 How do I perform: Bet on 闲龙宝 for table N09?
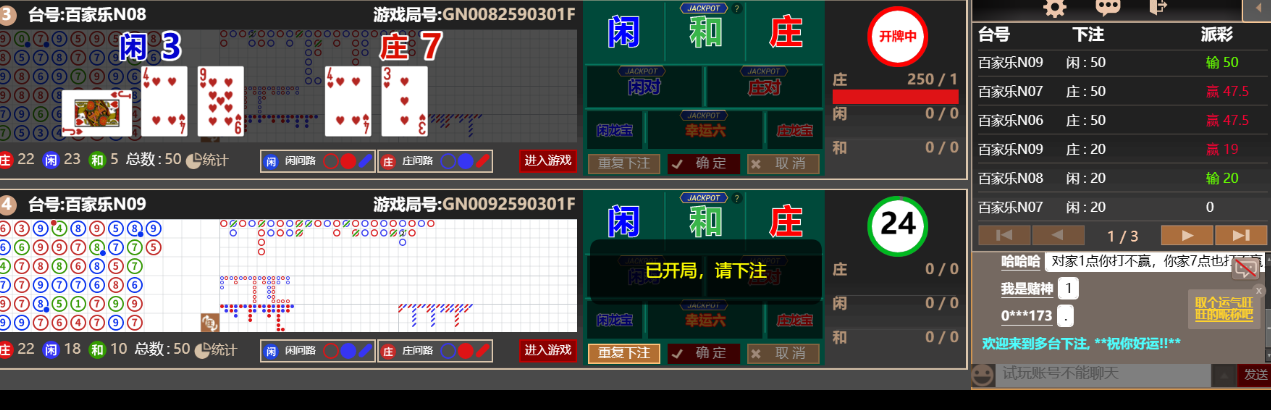[614, 320]
